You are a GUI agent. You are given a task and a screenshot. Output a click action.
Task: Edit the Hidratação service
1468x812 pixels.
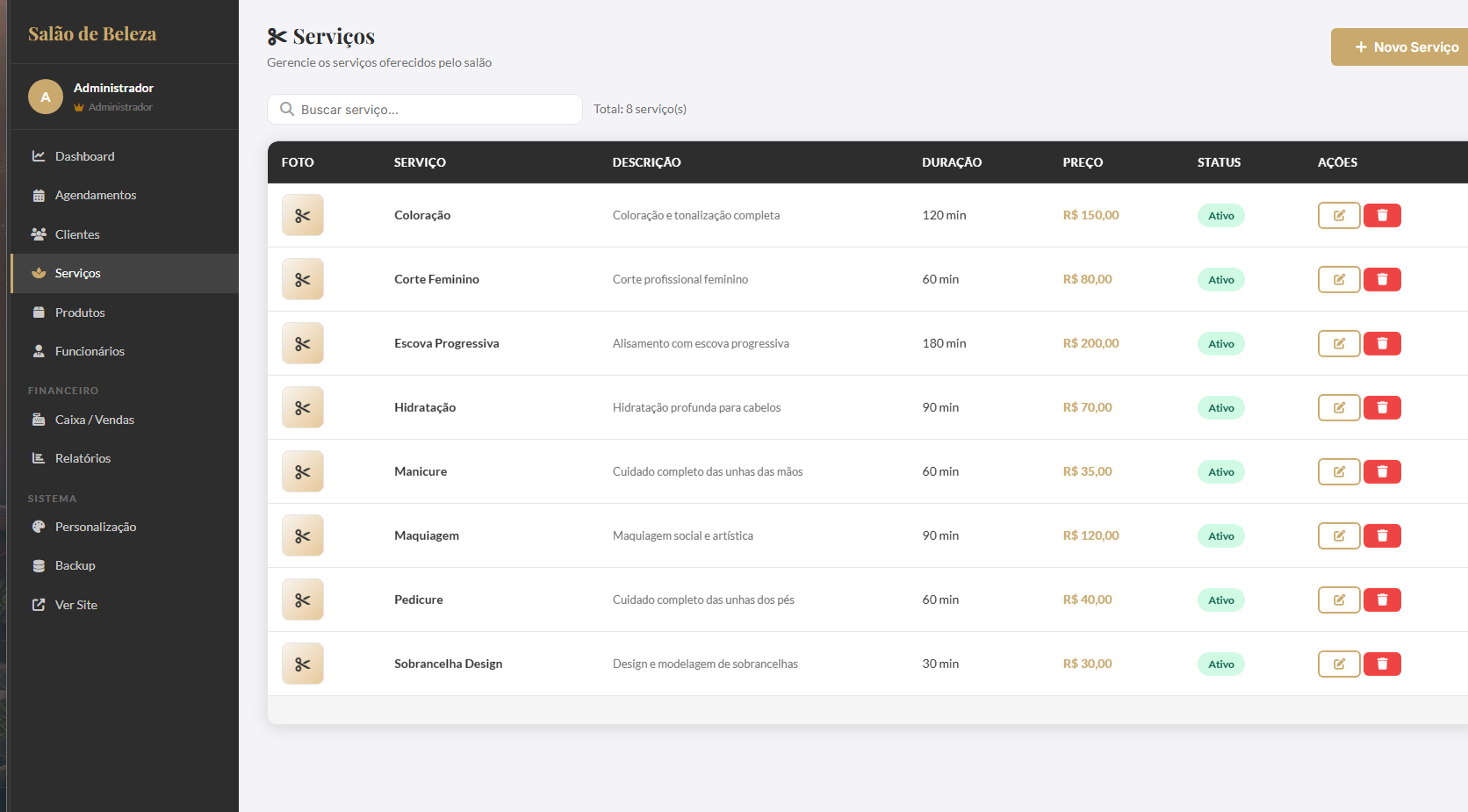[x=1339, y=407]
